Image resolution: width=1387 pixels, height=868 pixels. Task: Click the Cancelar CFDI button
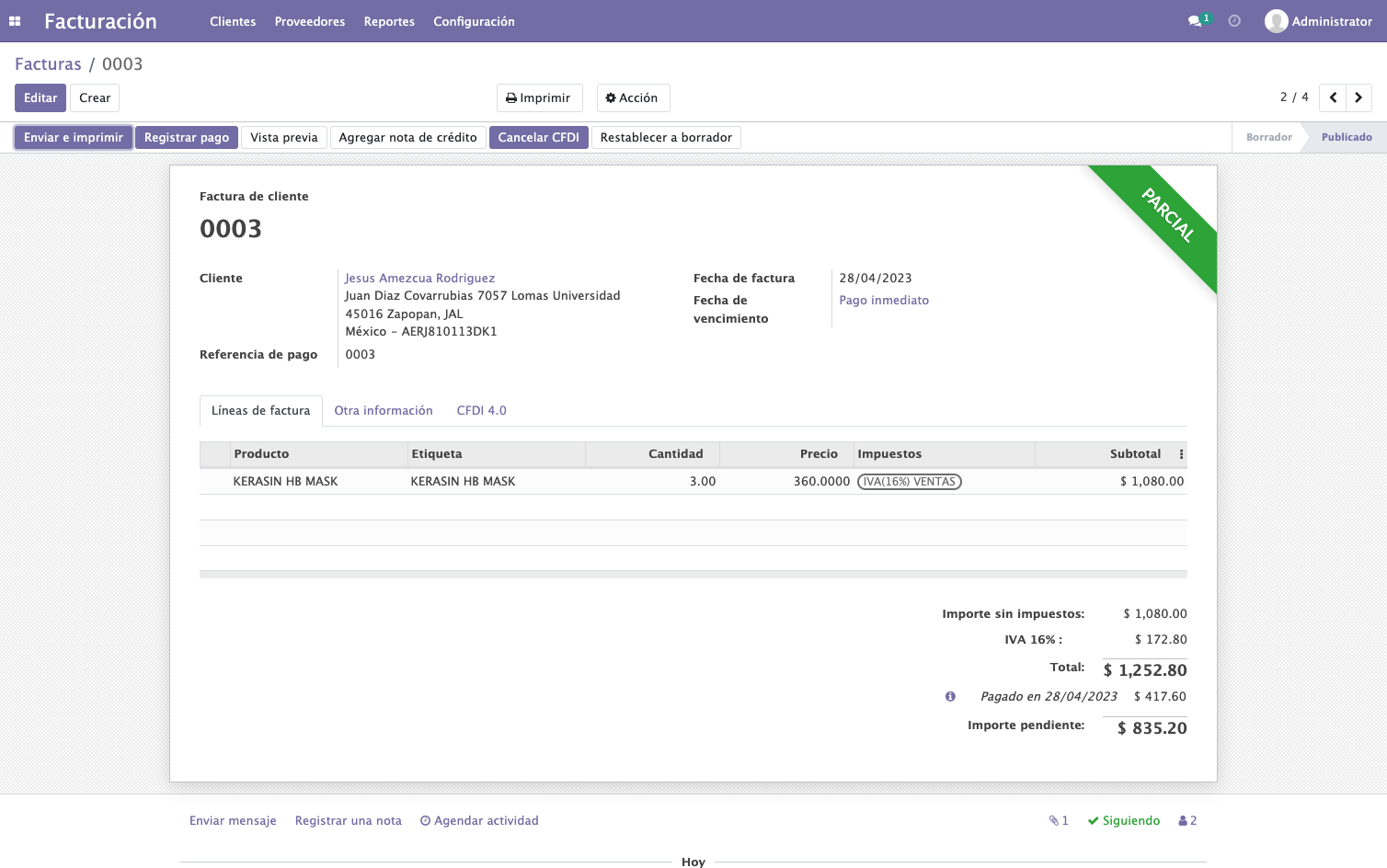pos(539,138)
